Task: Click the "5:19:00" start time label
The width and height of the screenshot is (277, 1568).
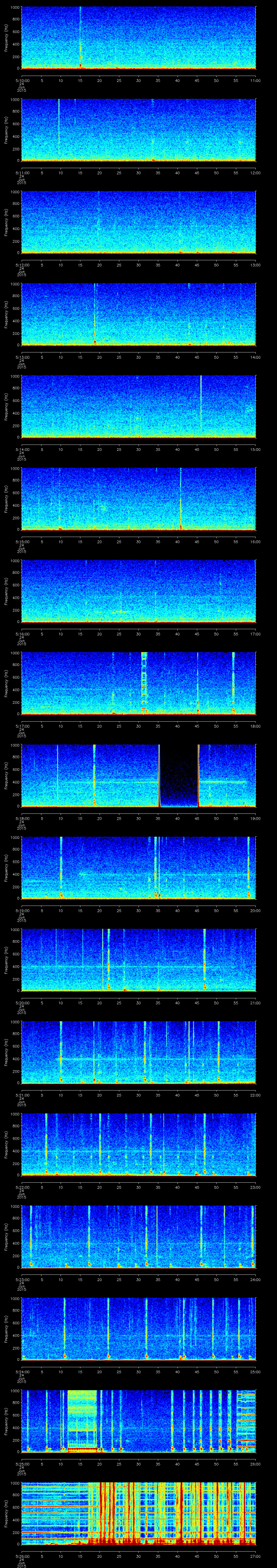Action: point(22,910)
